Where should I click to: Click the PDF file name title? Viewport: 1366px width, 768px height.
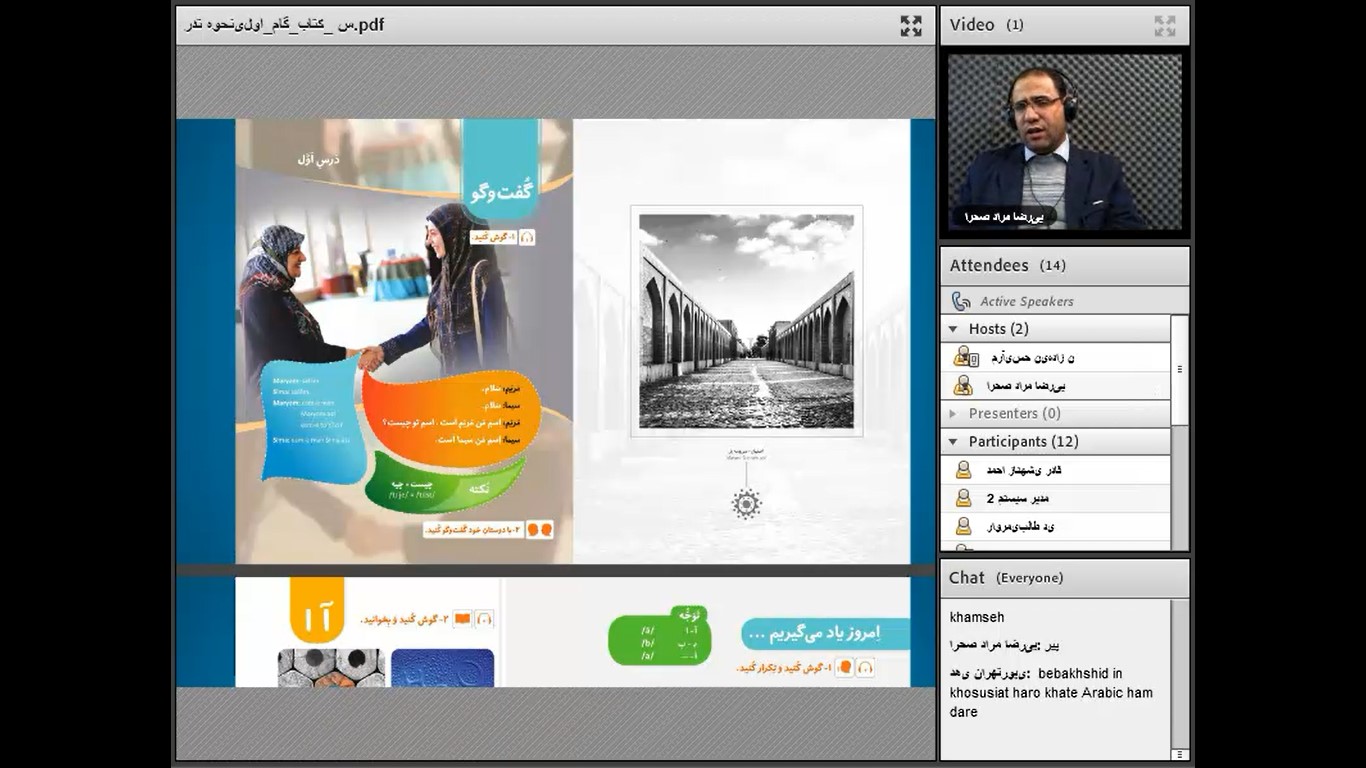pos(284,25)
